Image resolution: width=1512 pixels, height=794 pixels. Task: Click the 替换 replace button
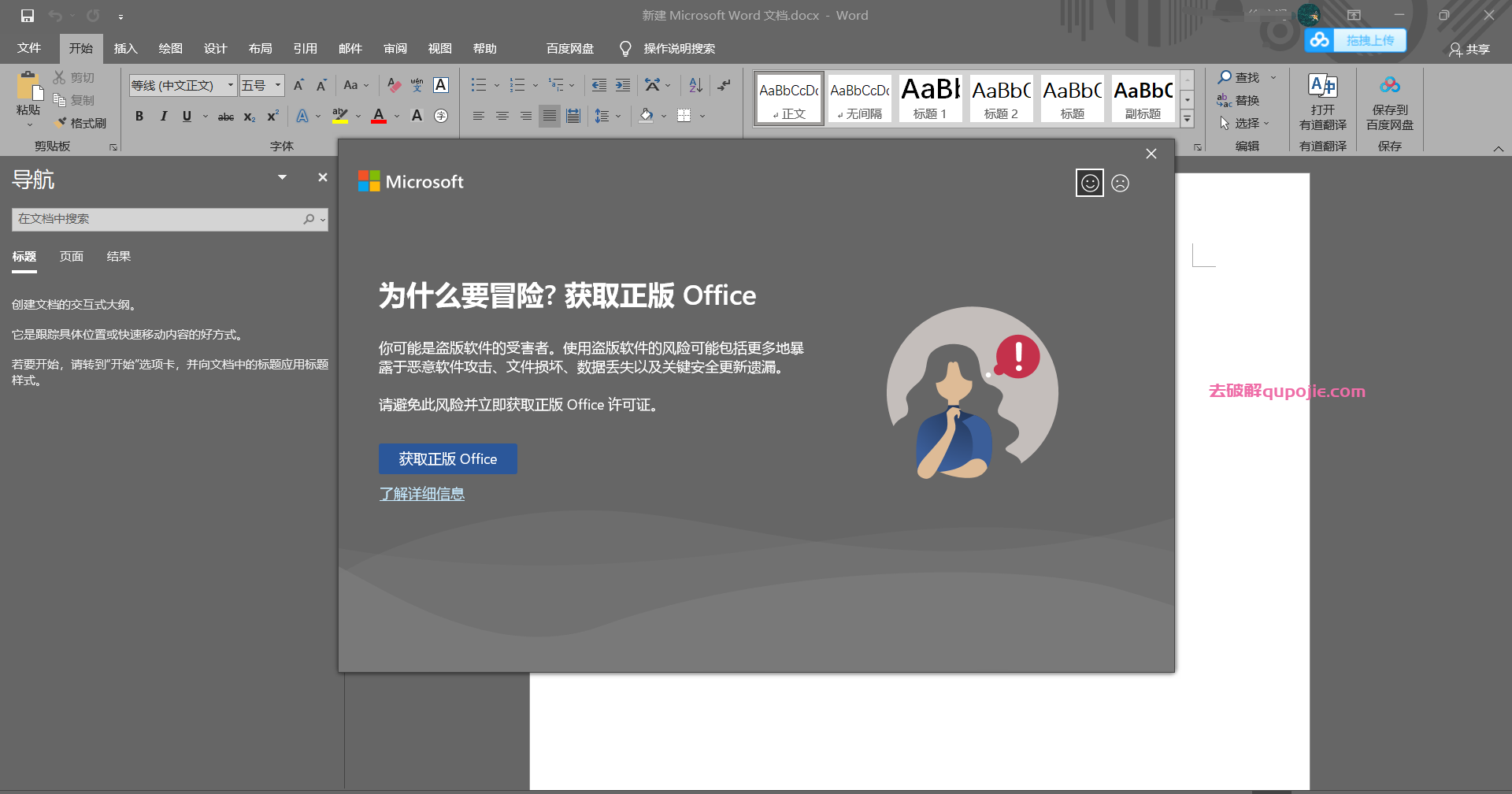point(1238,100)
